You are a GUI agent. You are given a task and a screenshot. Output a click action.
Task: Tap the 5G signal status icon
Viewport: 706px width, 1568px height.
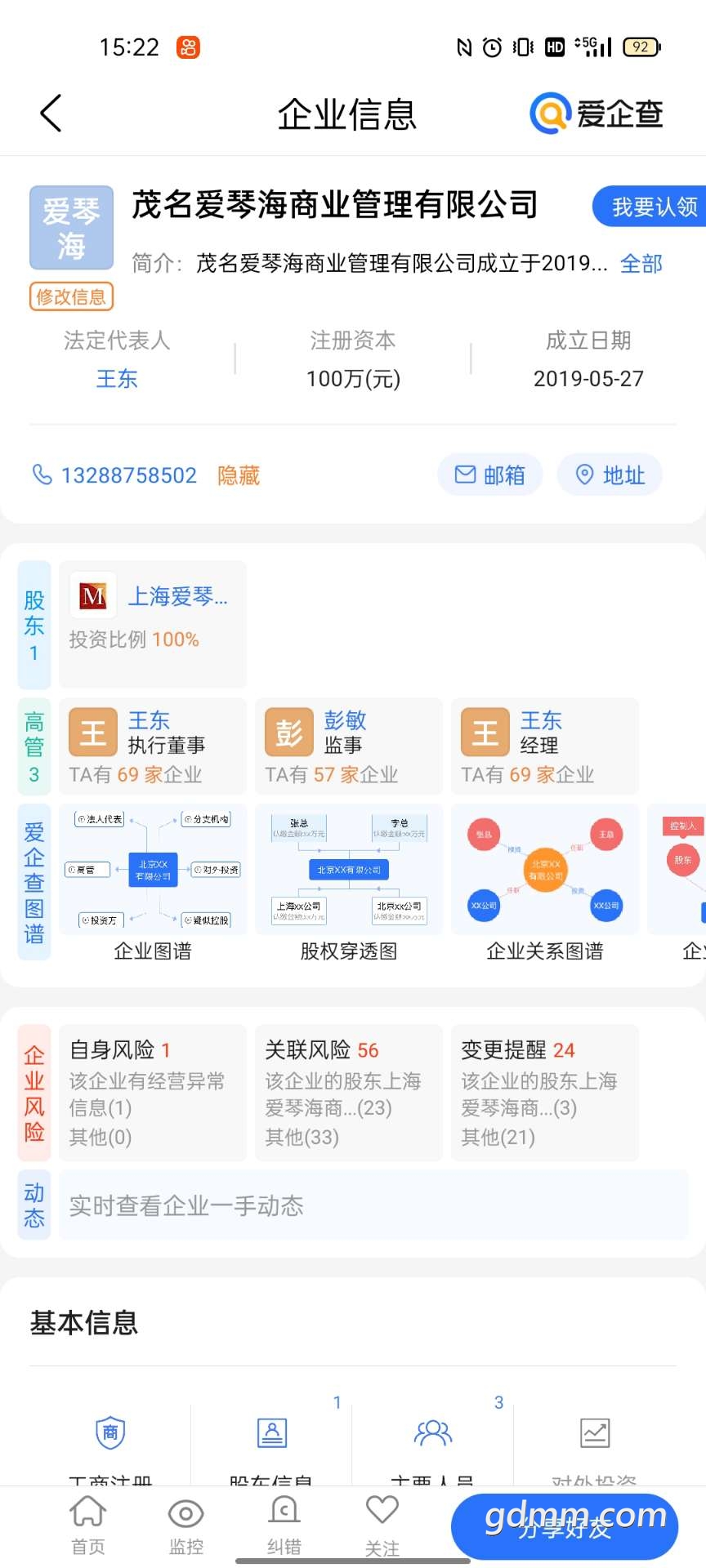[x=593, y=47]
